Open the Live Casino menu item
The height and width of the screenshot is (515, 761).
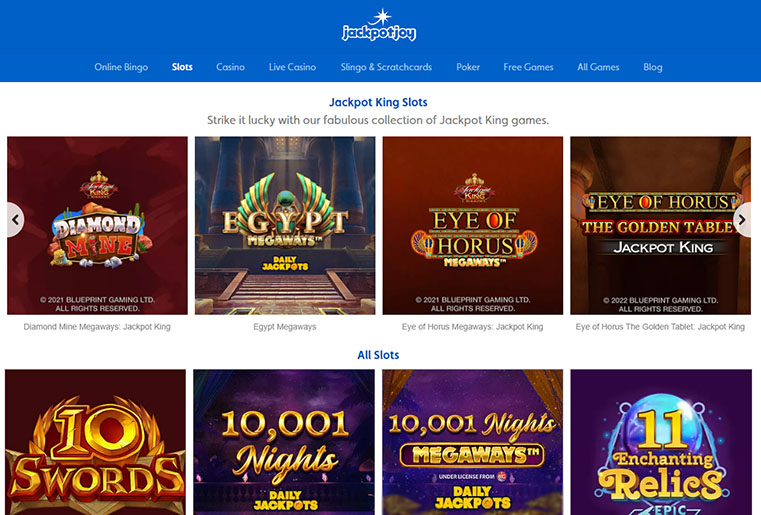coord(293,67)
